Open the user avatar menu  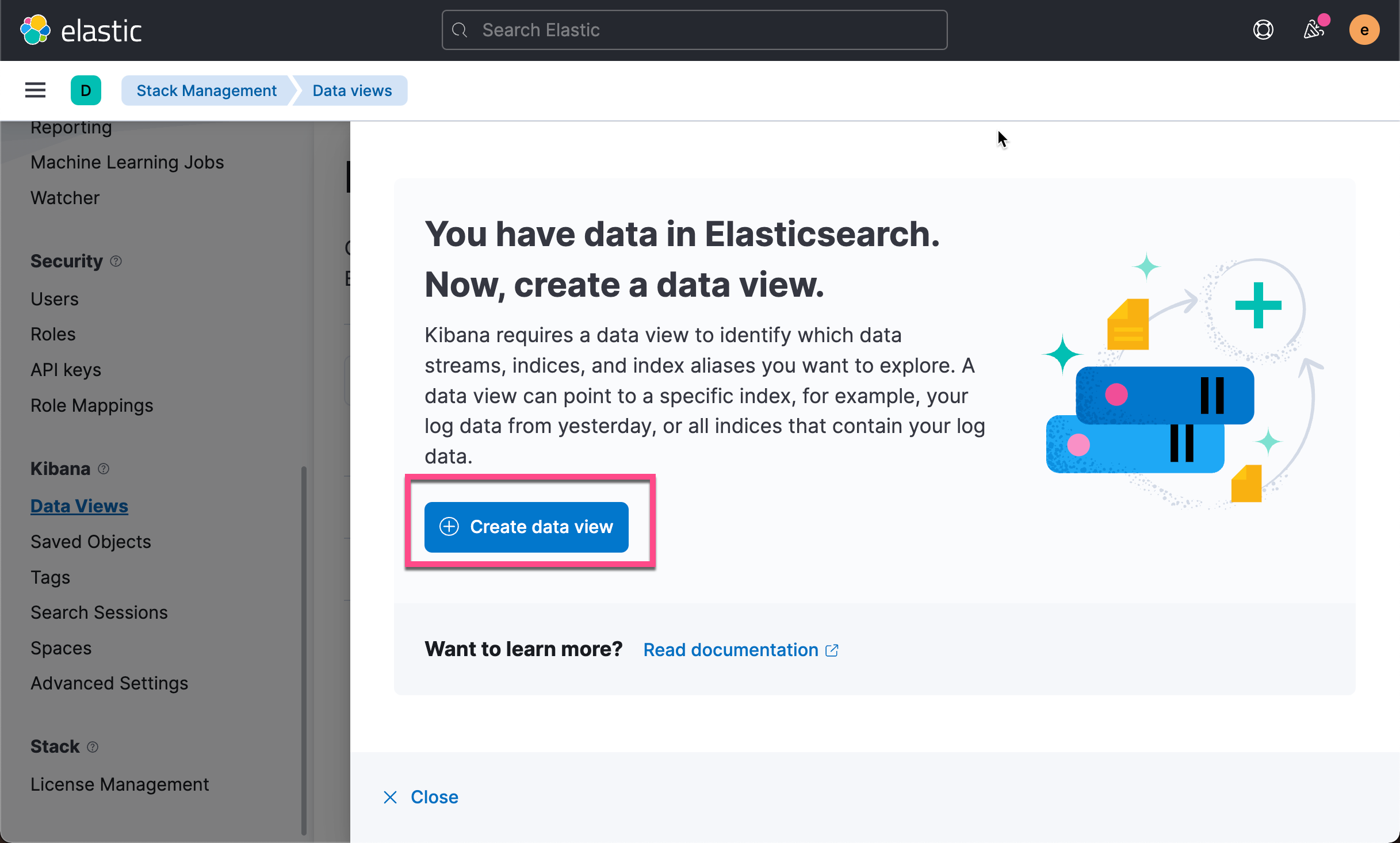(1364, 30)
